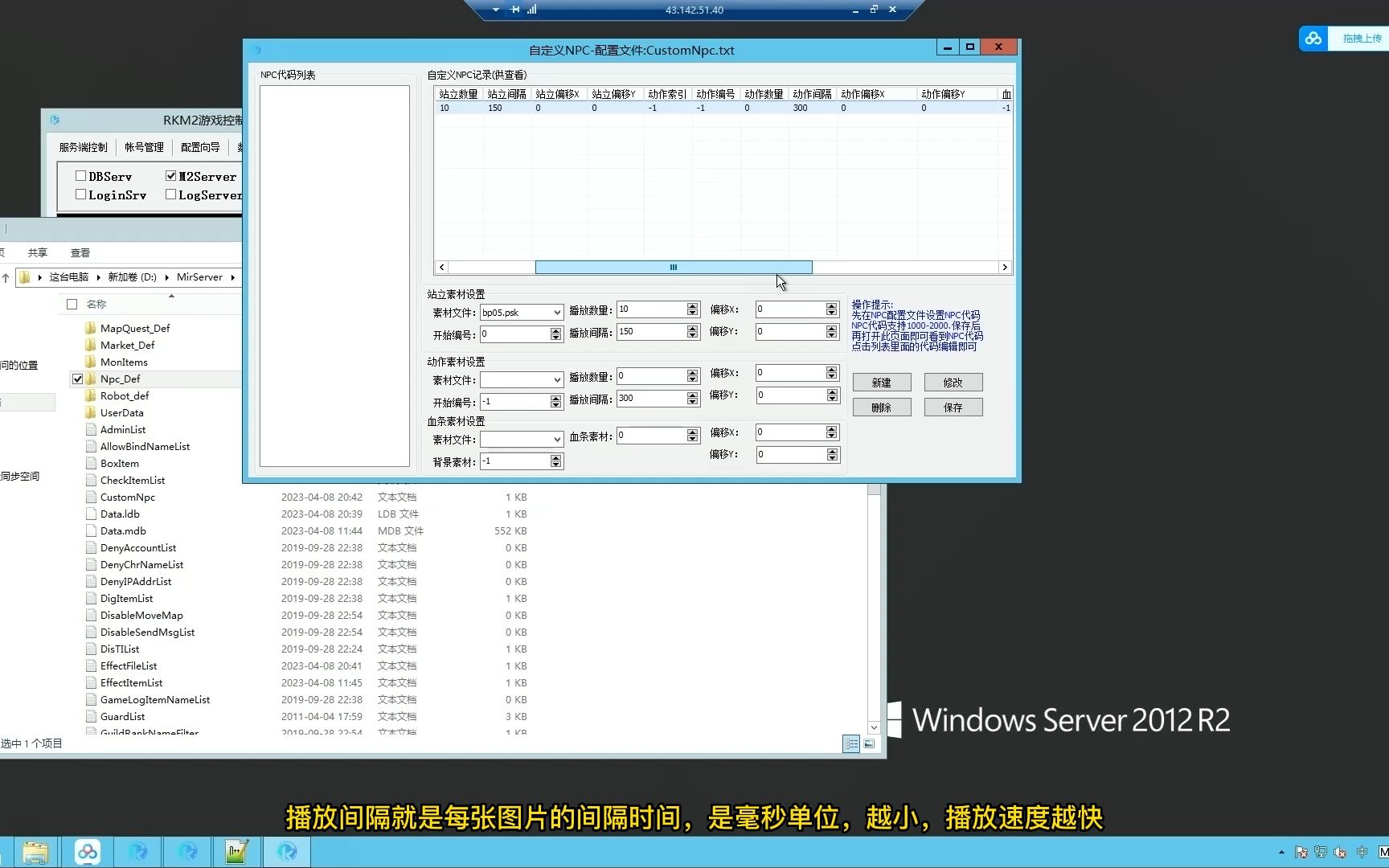The image size is (1389, 868).
Task: Click the MonItems folder icon
Action: pyautogui.click(x=91, y=362)
